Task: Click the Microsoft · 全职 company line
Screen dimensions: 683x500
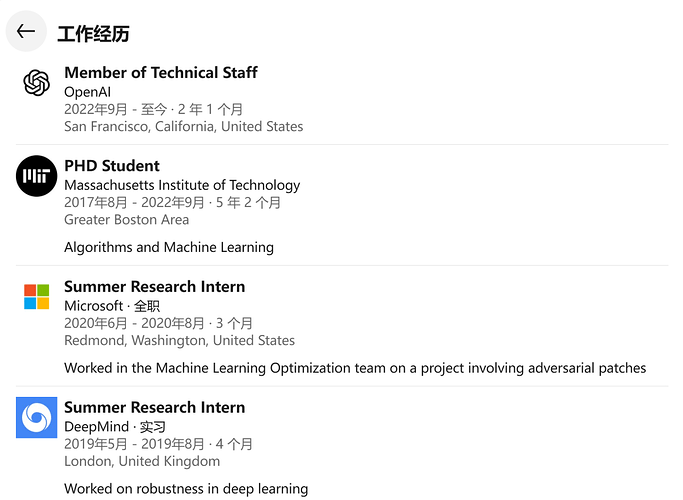Action: (112, 306)
